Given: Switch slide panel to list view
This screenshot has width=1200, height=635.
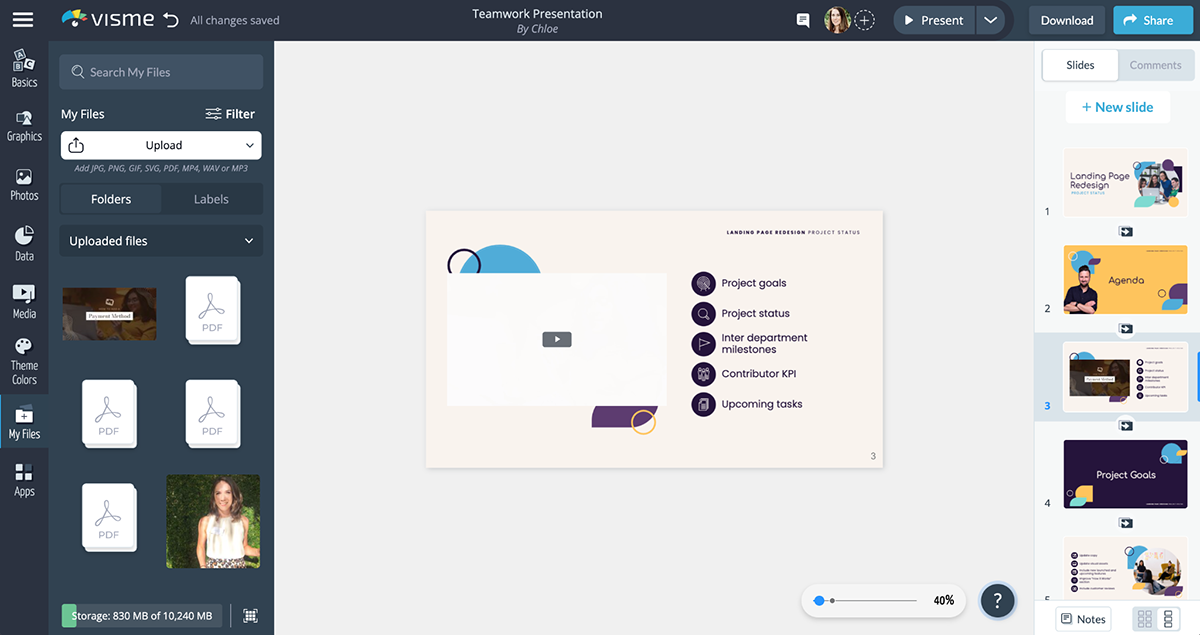Looking at the screenshot, I should pyautogui.click(x=1167, y=619).
